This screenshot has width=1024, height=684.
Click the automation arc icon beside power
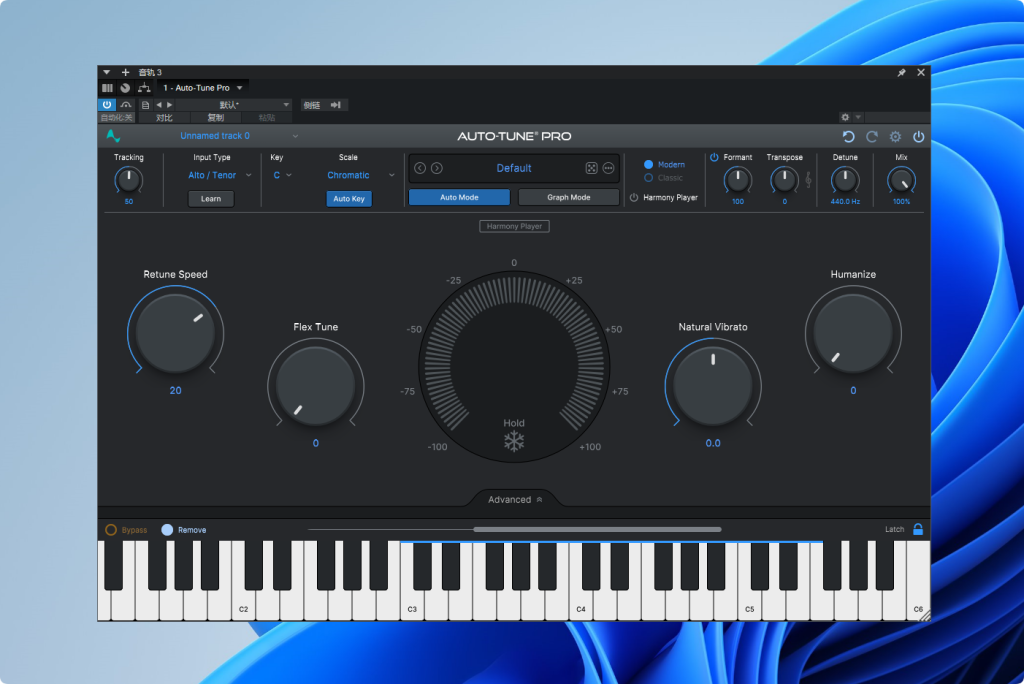pyautogui.click(x=126, y=105)
